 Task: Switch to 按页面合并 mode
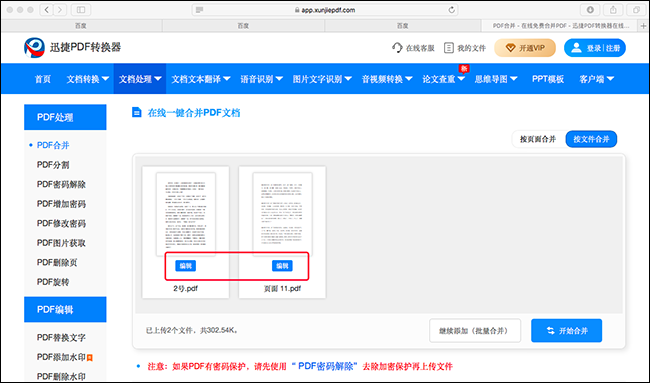pos(538,139)
